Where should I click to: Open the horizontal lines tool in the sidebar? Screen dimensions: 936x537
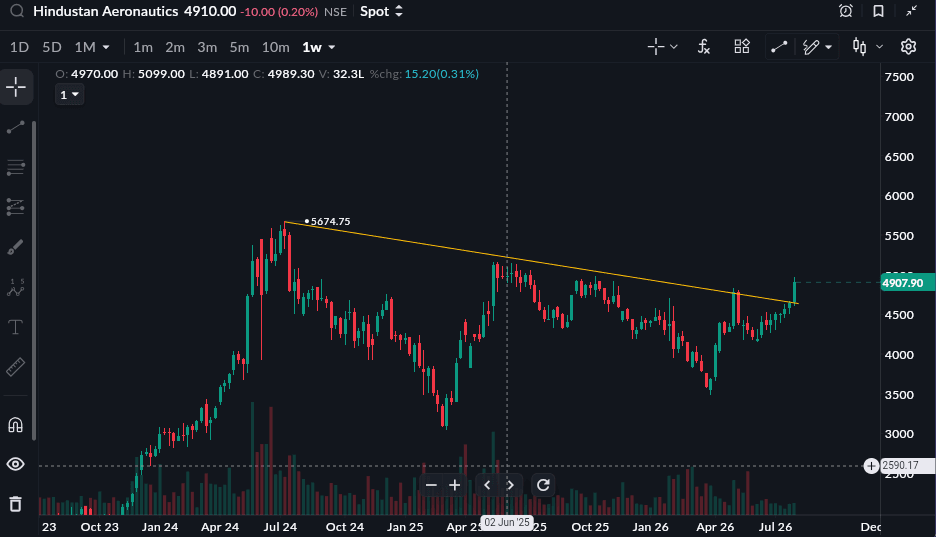tap(16, 168)
